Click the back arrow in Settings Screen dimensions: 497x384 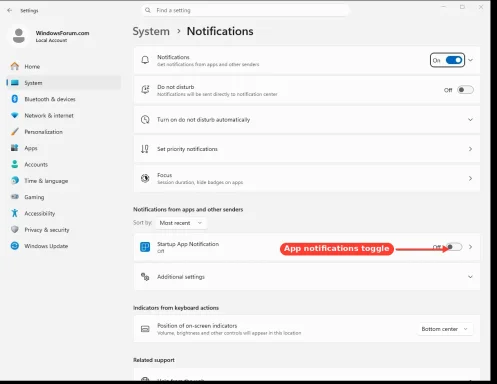[x=9, y=10]
